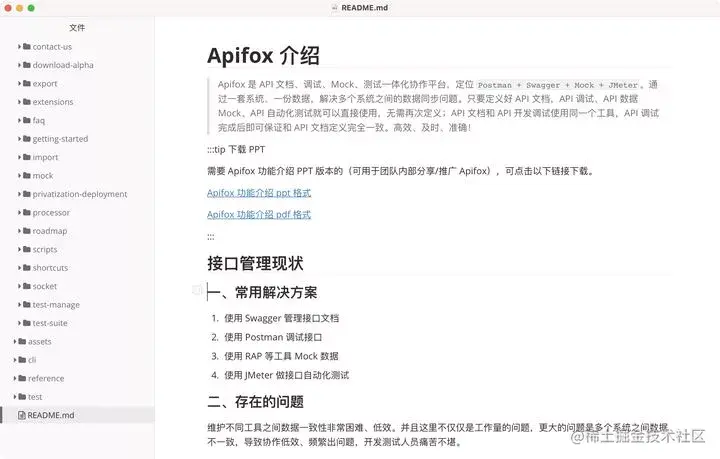
Task: Select the getting-started folder label
Action: tap(60, 139)
